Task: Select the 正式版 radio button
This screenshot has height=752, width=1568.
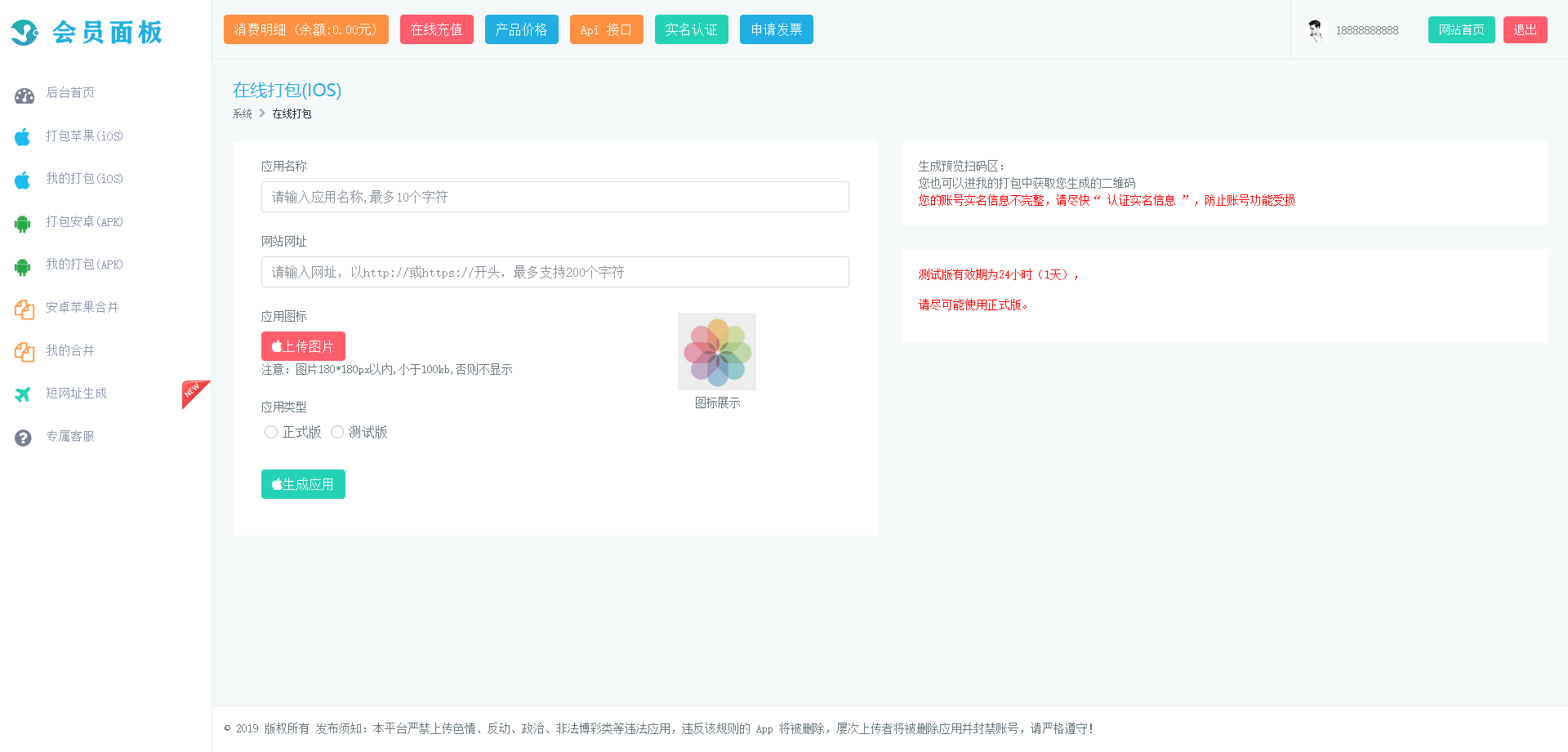Action: pyautogui.click(x=271, y=431)
